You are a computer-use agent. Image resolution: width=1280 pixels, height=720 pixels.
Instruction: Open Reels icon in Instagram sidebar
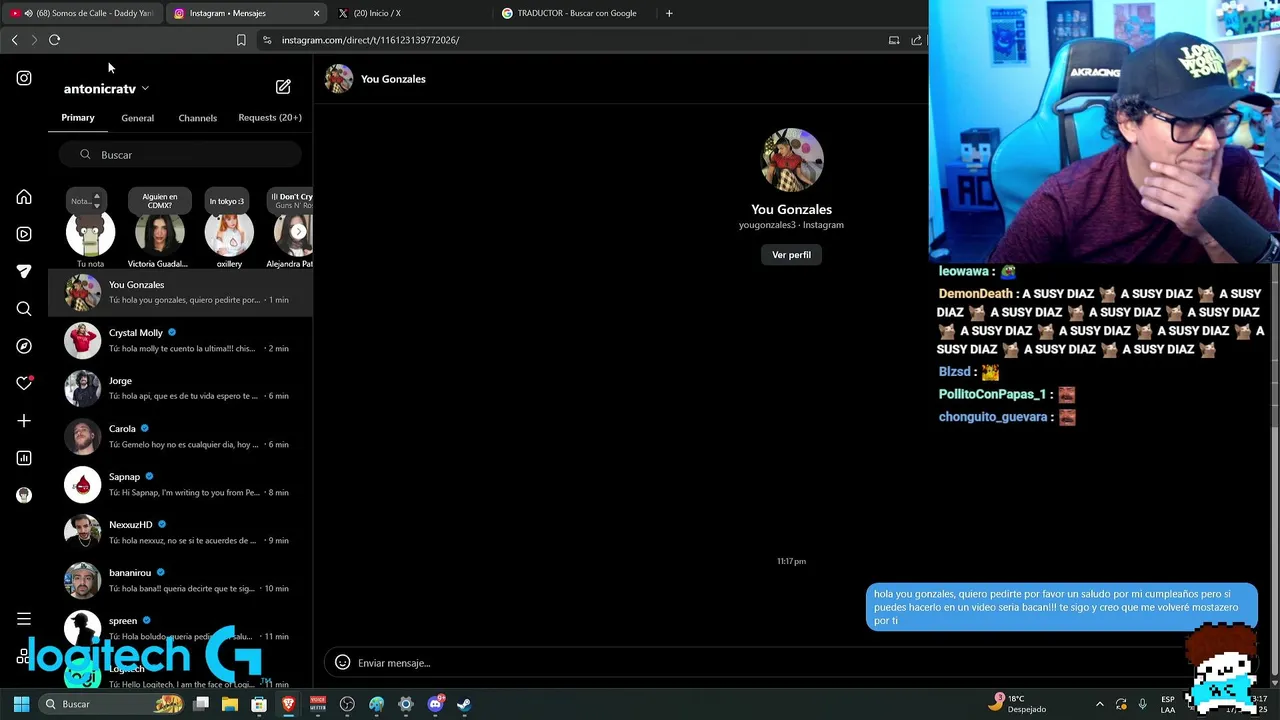click(24, 234)
